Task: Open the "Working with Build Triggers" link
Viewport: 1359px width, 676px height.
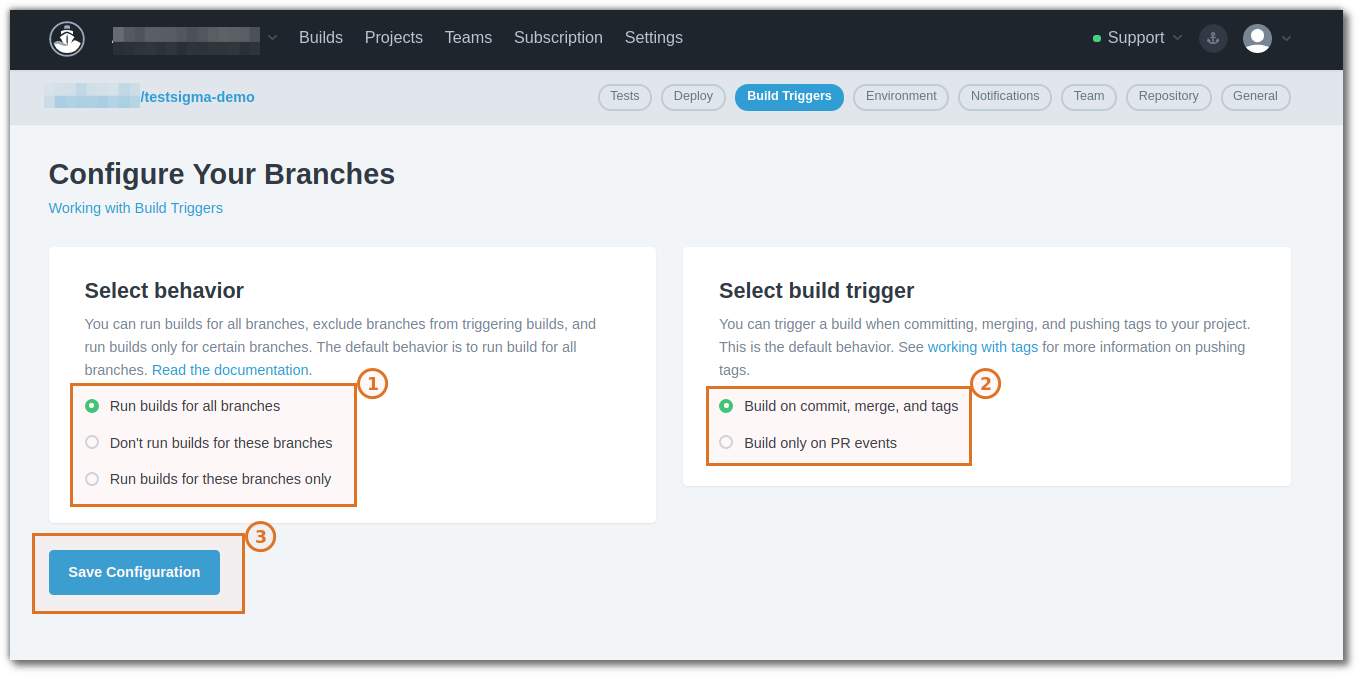Action: point(135,208)
